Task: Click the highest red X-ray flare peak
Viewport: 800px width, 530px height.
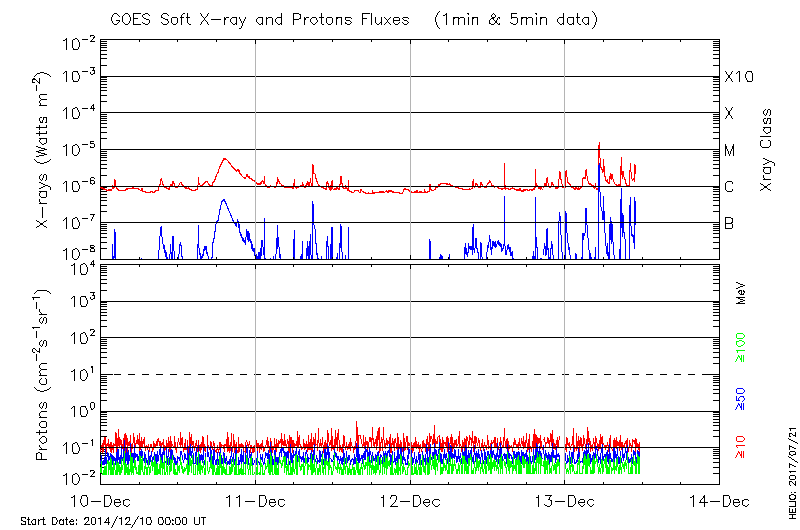Action: pos(599,143)
